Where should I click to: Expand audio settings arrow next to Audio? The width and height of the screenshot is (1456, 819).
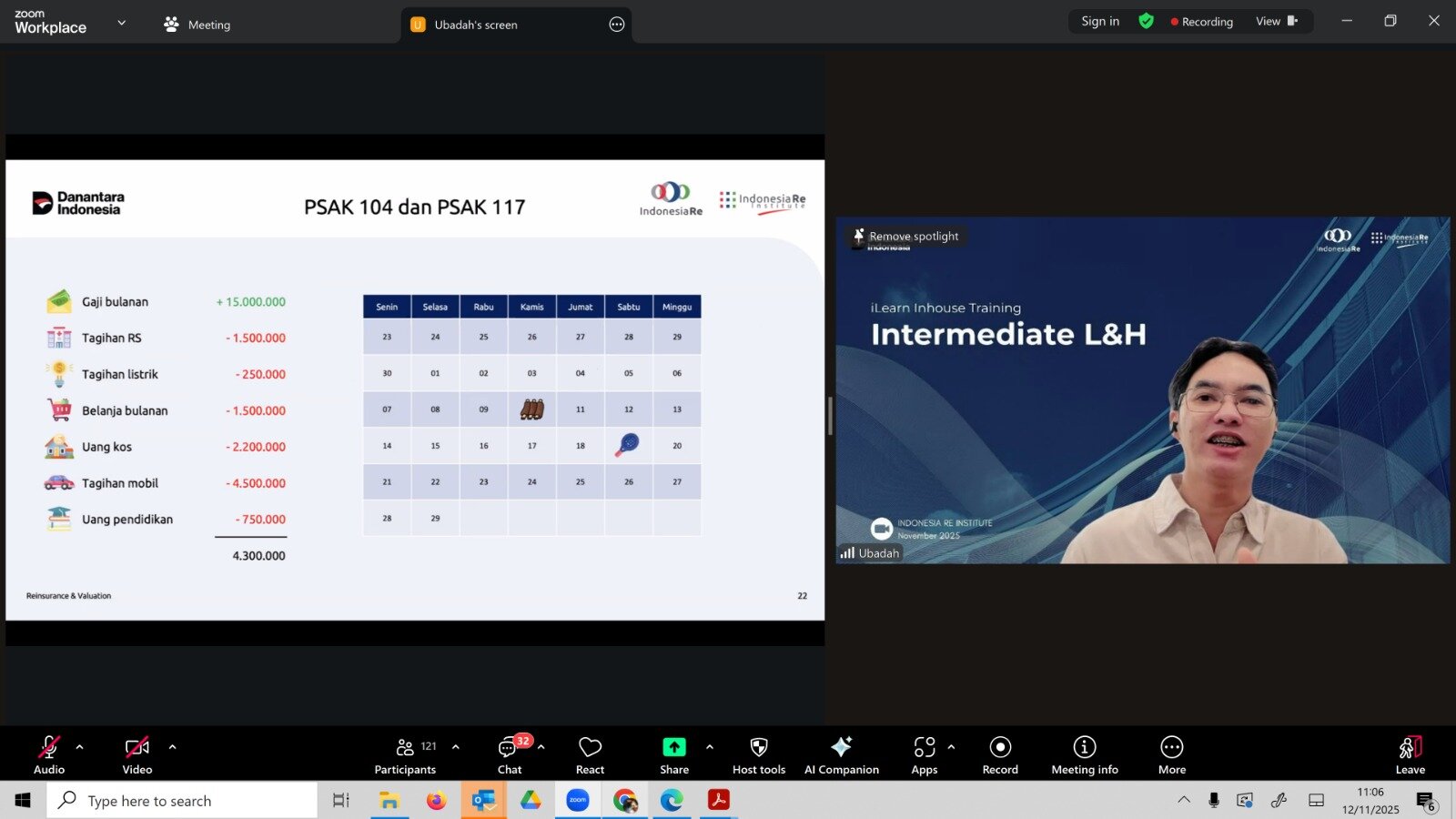point(80,747)
